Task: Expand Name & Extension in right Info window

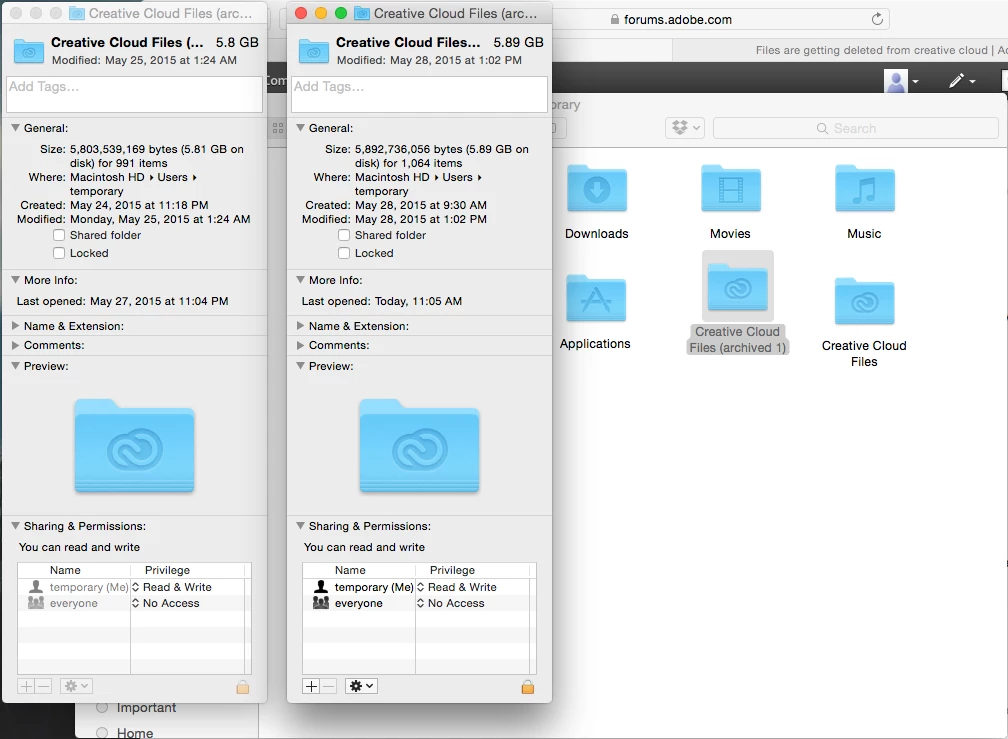Action: tap(300, 326)
